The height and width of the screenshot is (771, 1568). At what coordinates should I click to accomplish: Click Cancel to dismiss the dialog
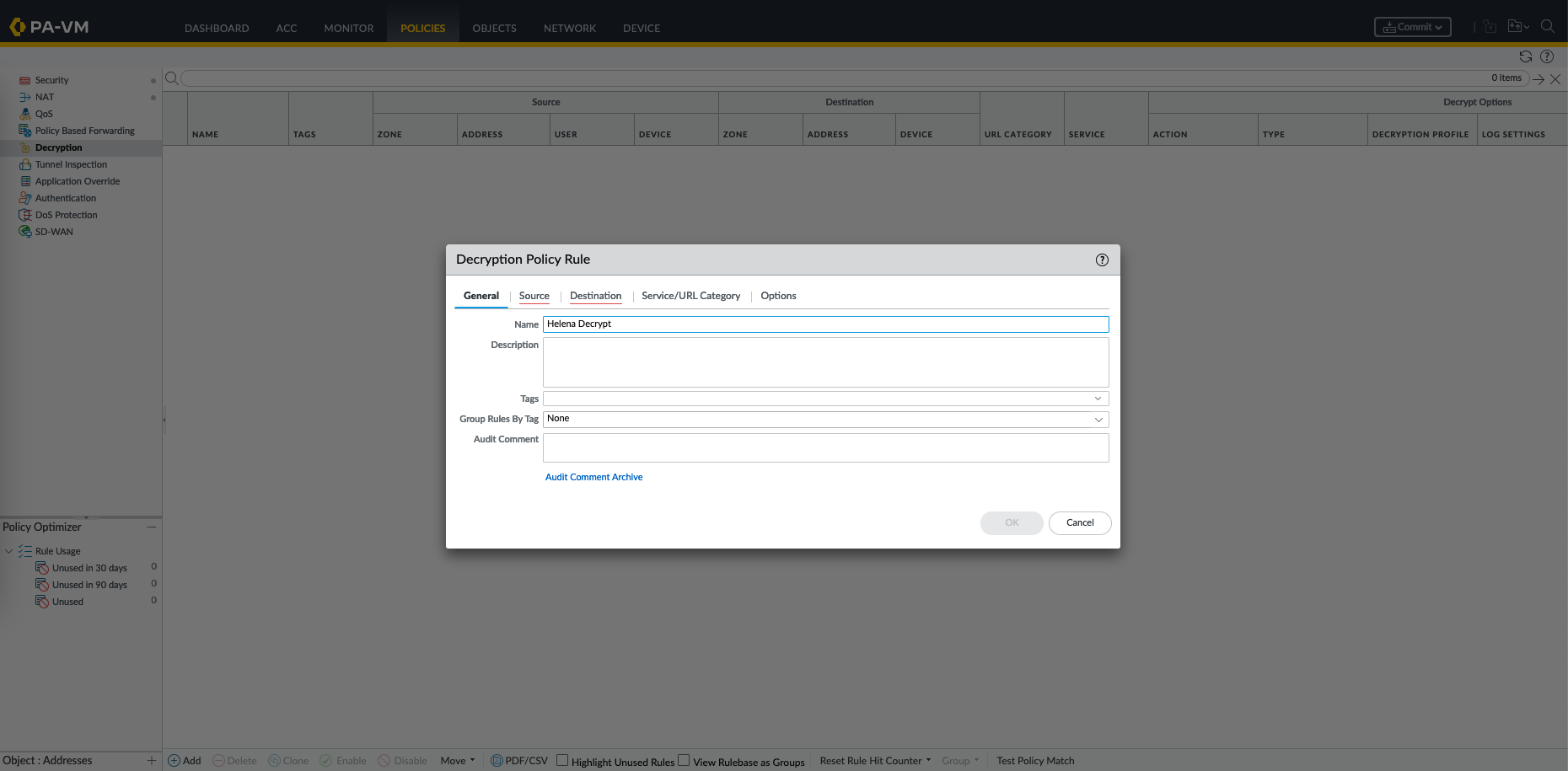(x=1079, y=522)
